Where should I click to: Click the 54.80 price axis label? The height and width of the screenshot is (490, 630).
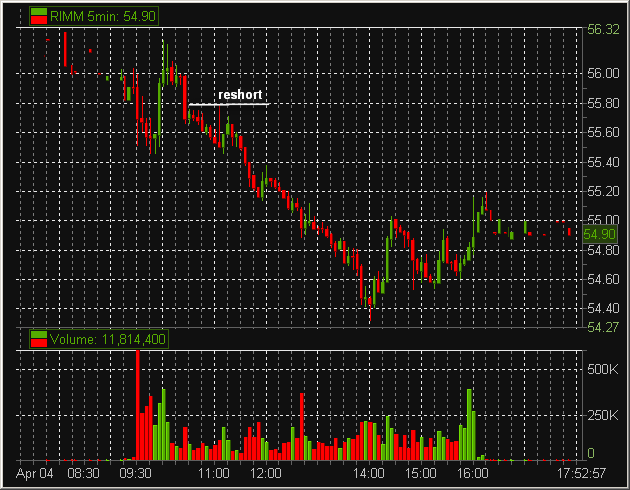(x=603, y=251)
